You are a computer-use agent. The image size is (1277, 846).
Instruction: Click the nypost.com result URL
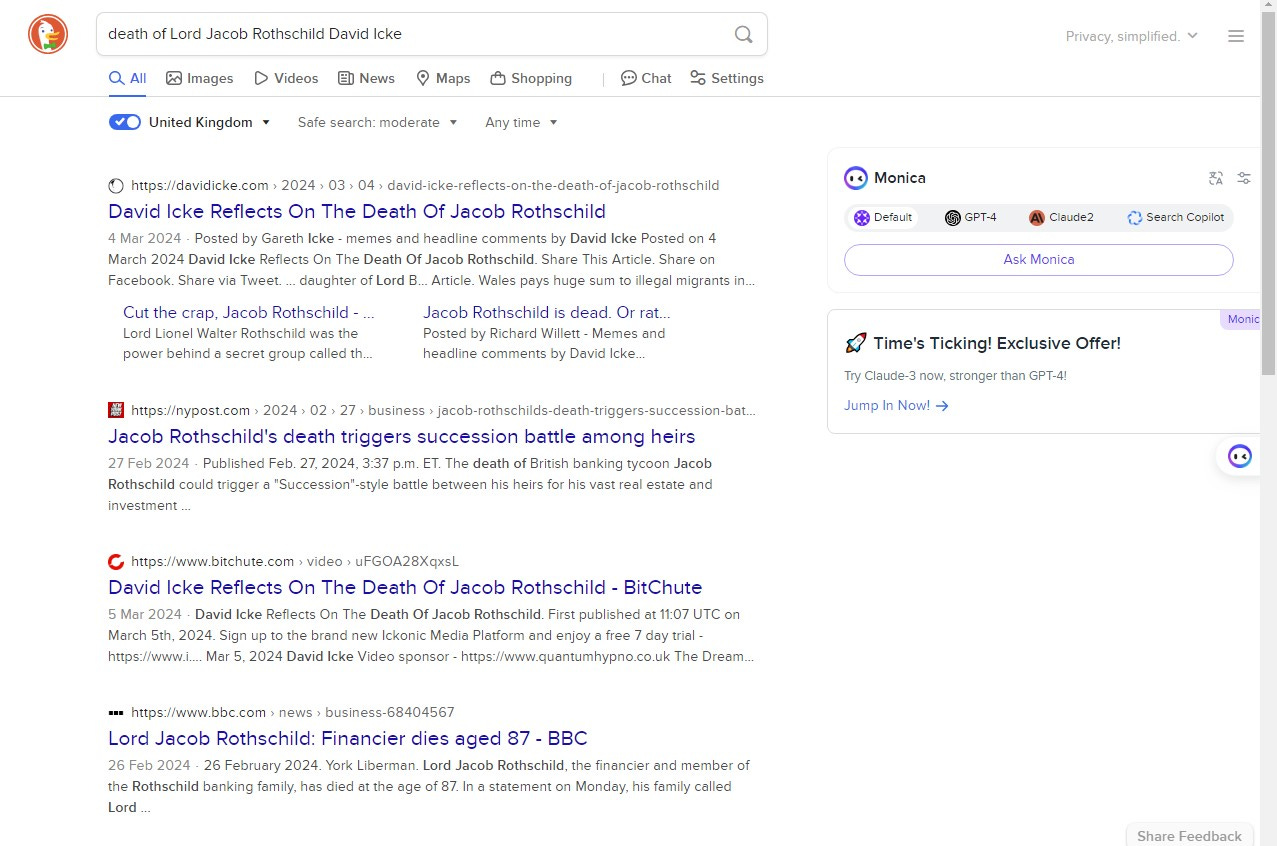443,410
